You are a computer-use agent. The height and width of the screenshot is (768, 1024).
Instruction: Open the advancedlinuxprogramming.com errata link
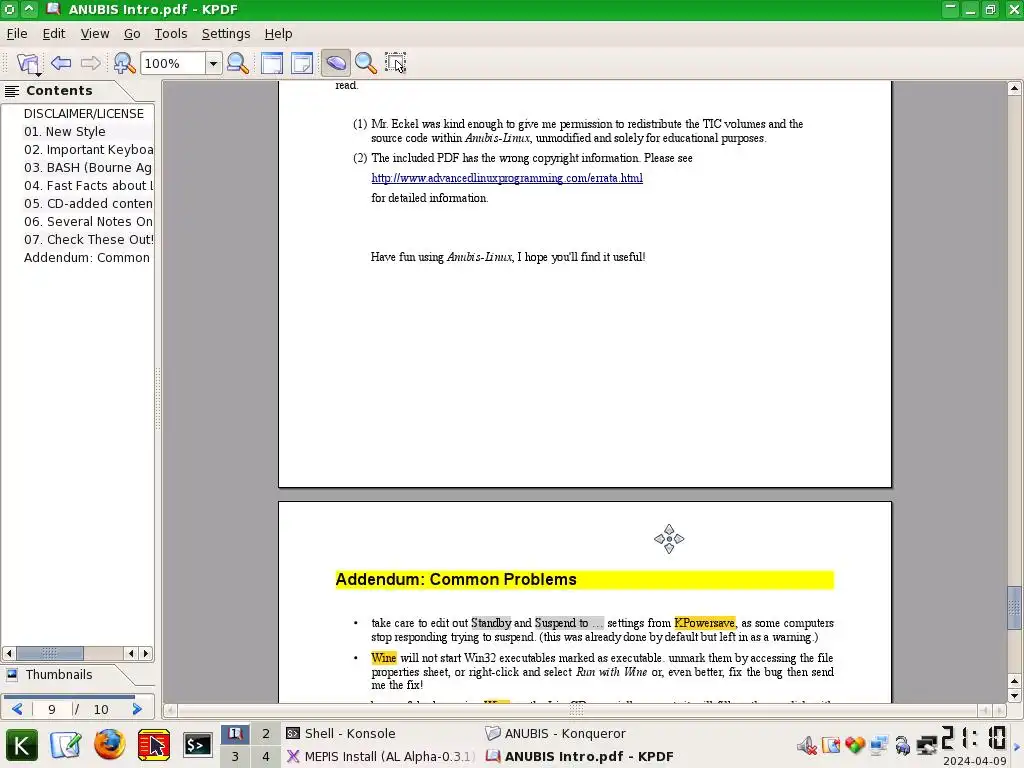click(507, 178)
